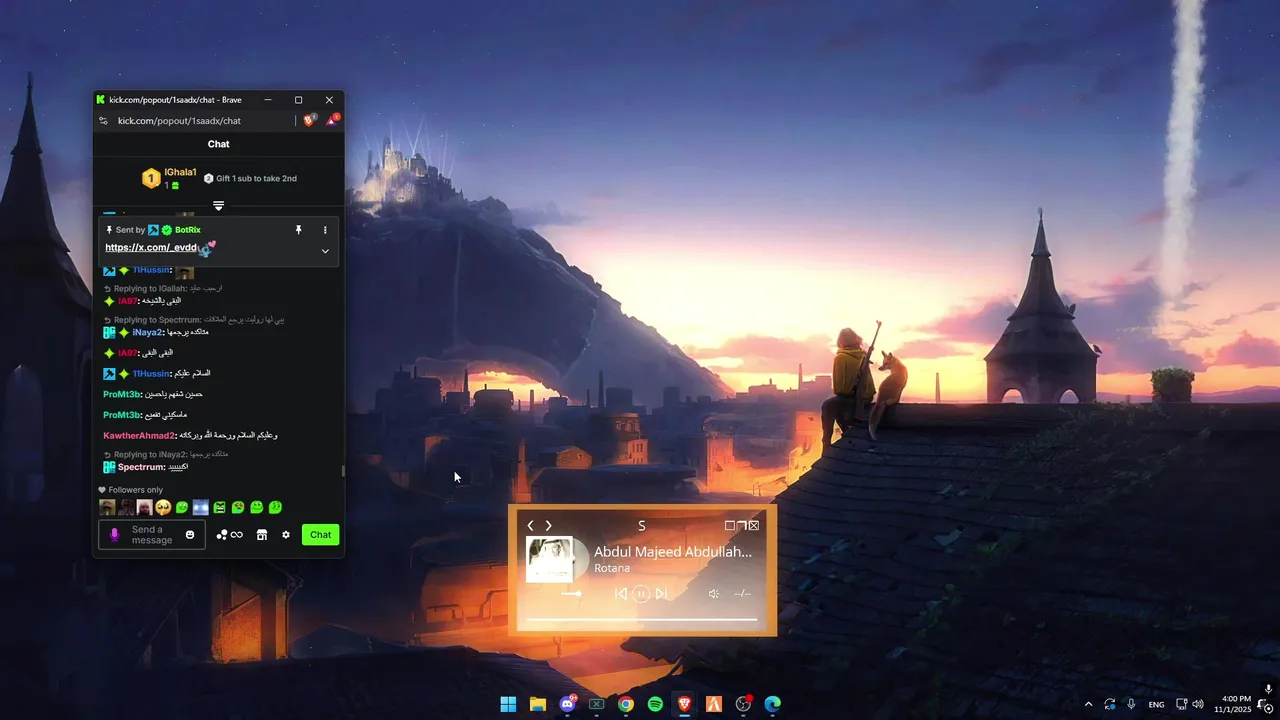
Task: Open OBS Studio from taskbar
Action: tap(743, 704)
